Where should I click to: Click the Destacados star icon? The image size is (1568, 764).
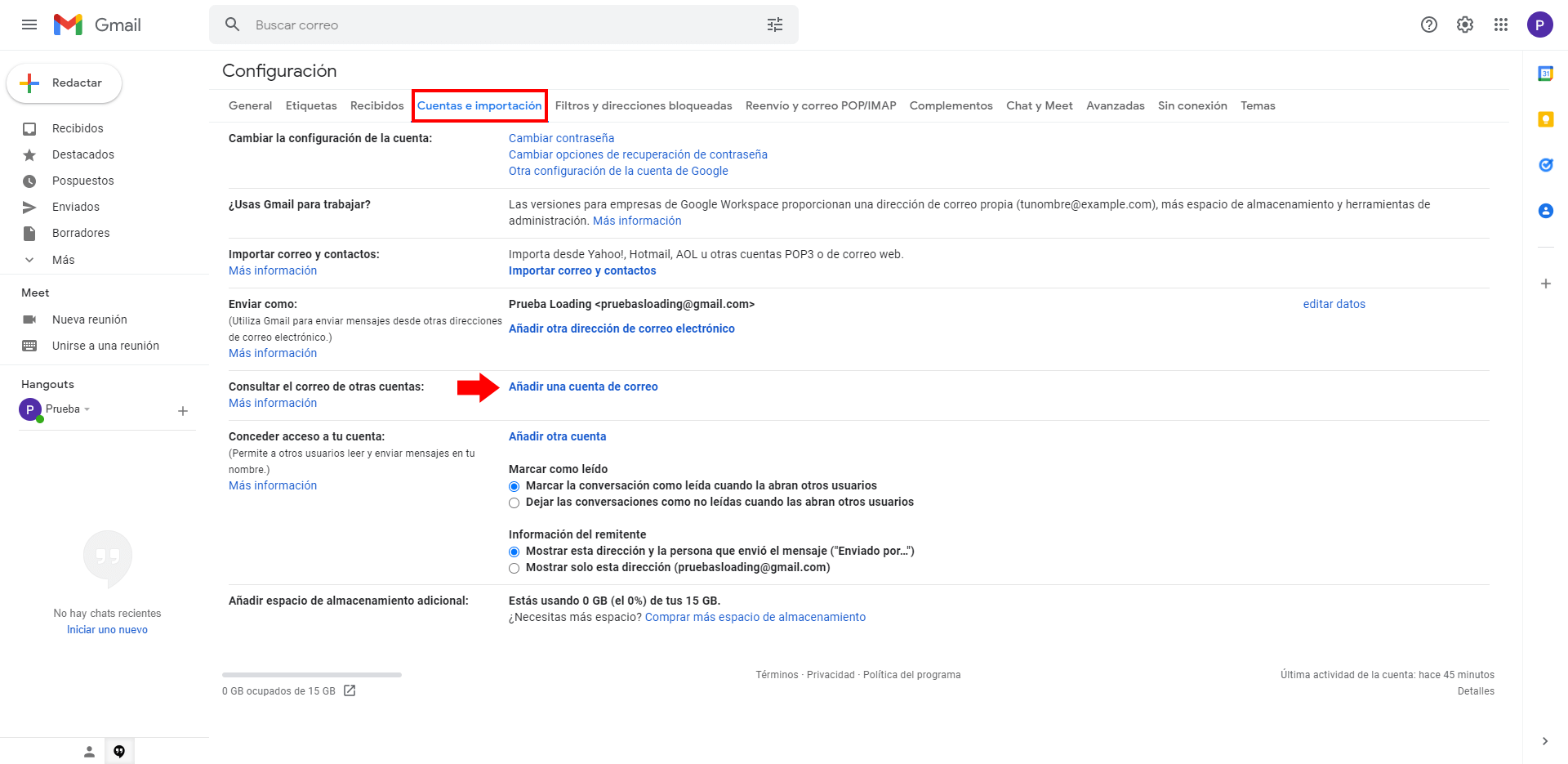point(29,154)
